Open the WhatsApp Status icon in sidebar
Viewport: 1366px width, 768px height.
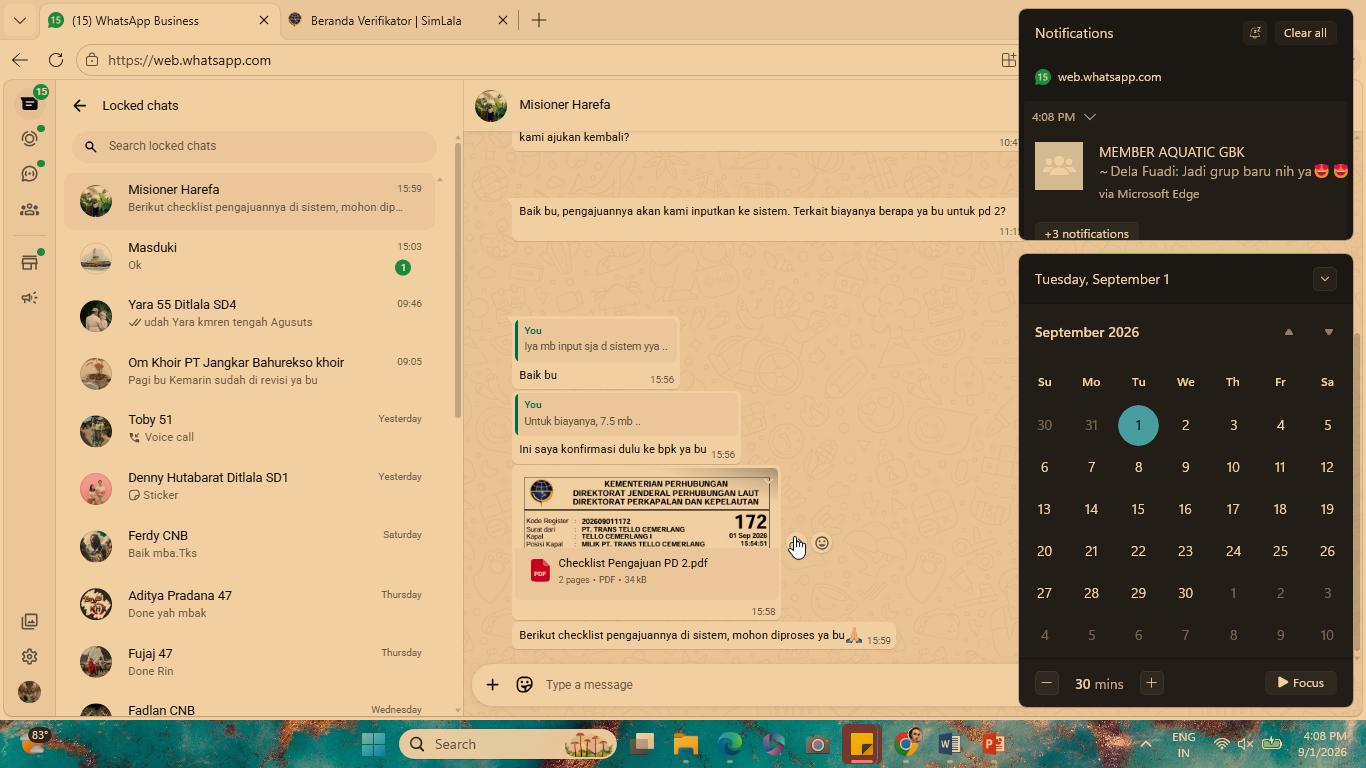pos(29,139)
